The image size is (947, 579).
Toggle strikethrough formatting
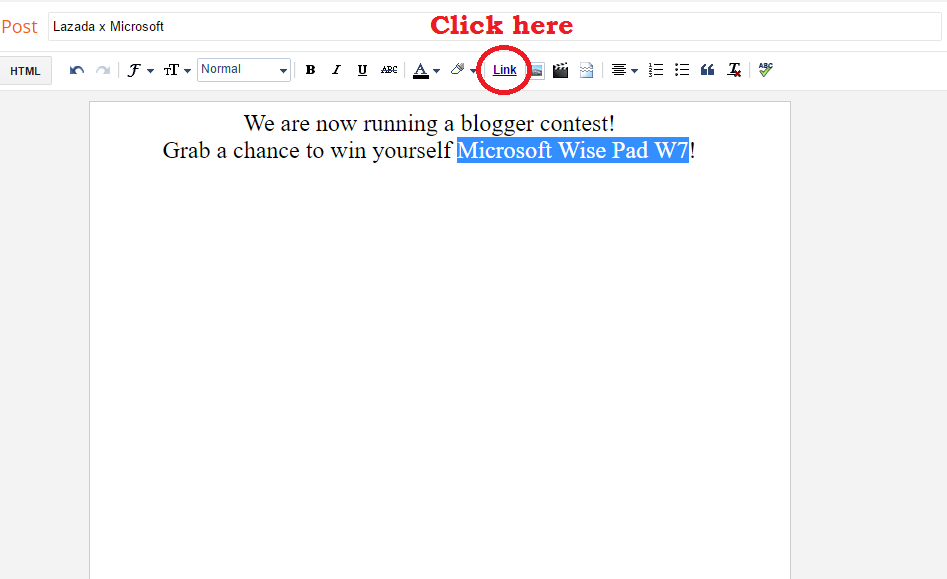(x=389, y=70)
